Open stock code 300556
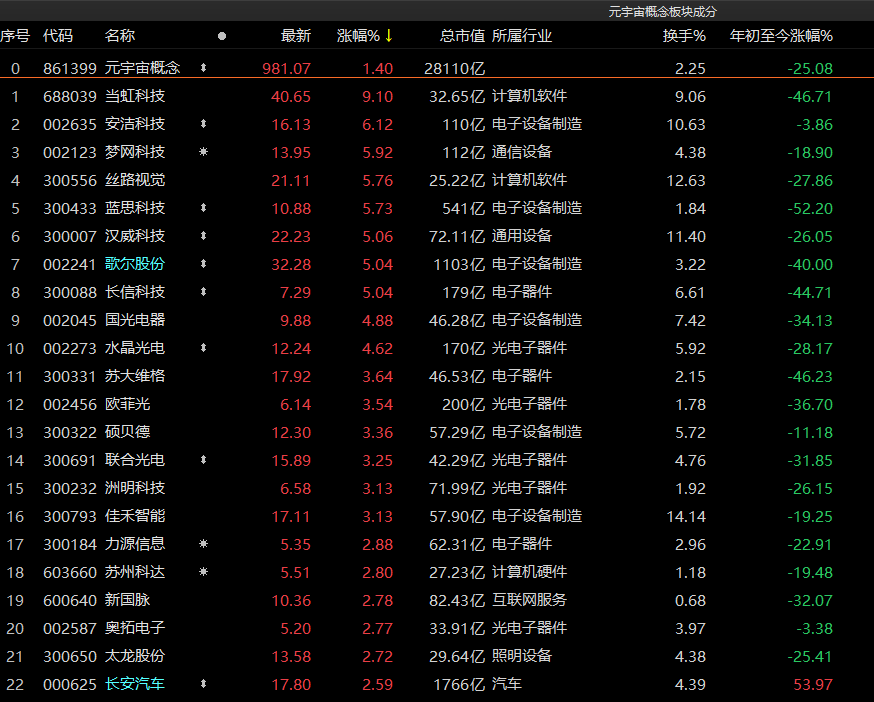 70,180
